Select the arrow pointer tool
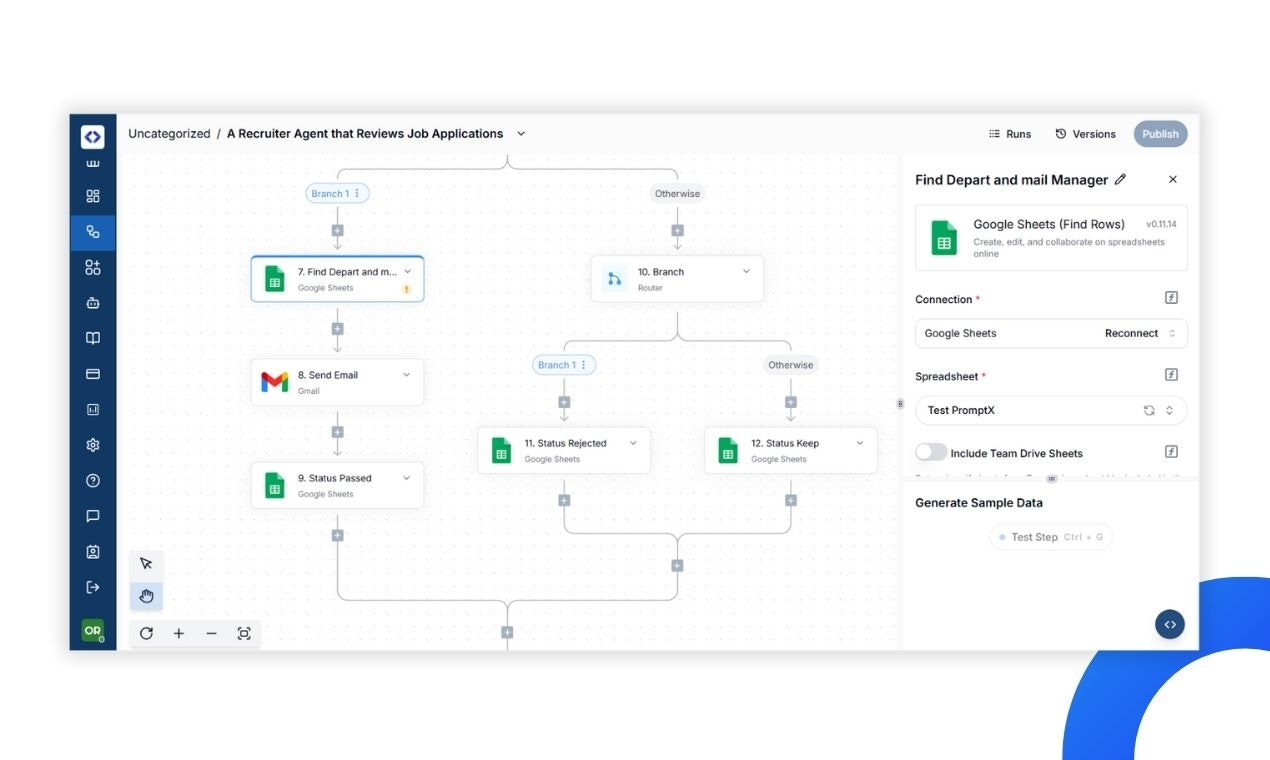The image size is (1270, 760). coord(146,564)
